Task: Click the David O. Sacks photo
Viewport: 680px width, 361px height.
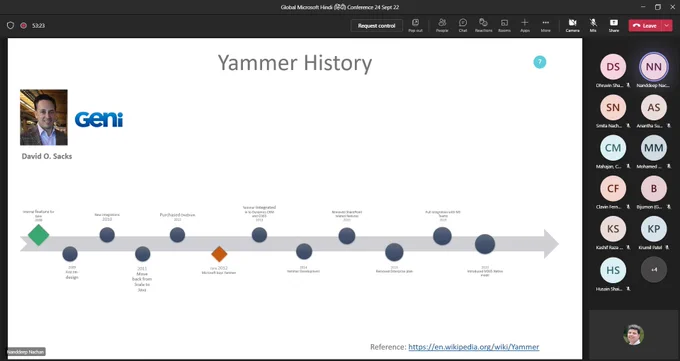Action: coord(44,117)
